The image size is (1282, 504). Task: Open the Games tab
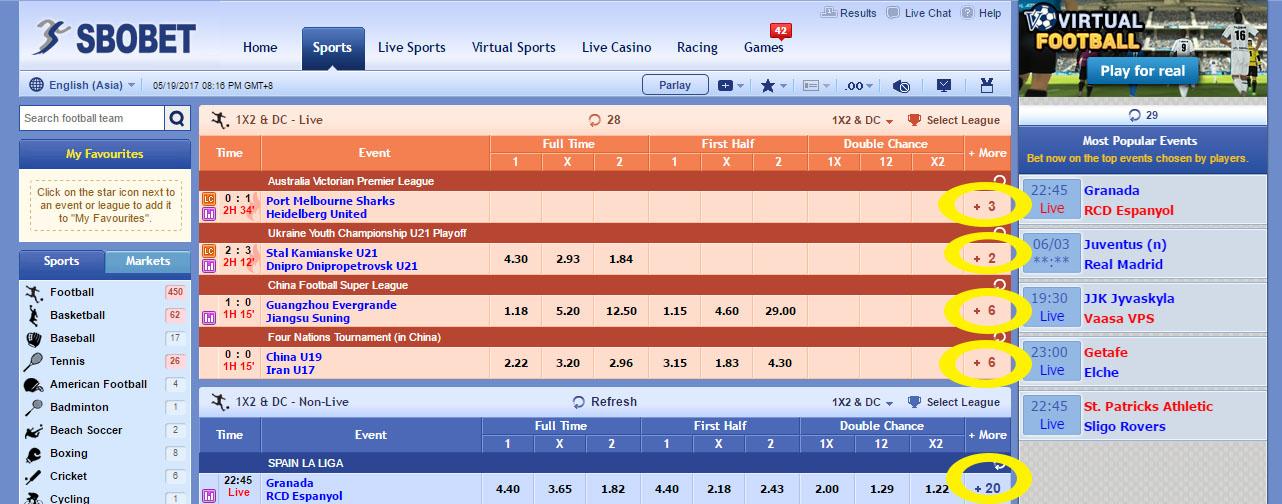click(764, 47)
